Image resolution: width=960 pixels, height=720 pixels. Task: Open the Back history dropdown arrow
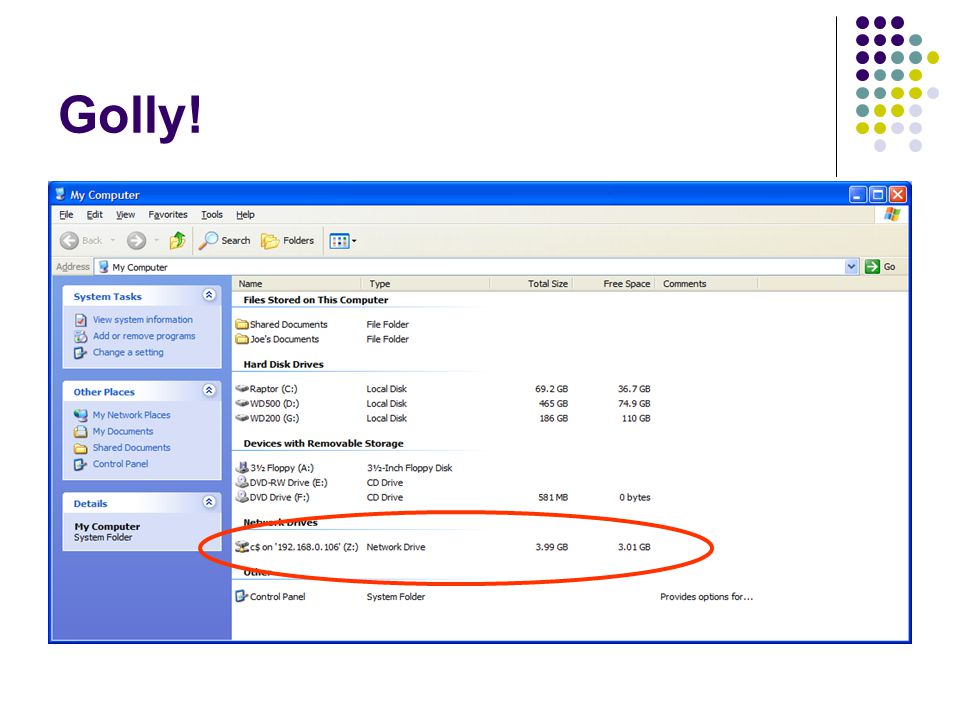pos(113,241)
